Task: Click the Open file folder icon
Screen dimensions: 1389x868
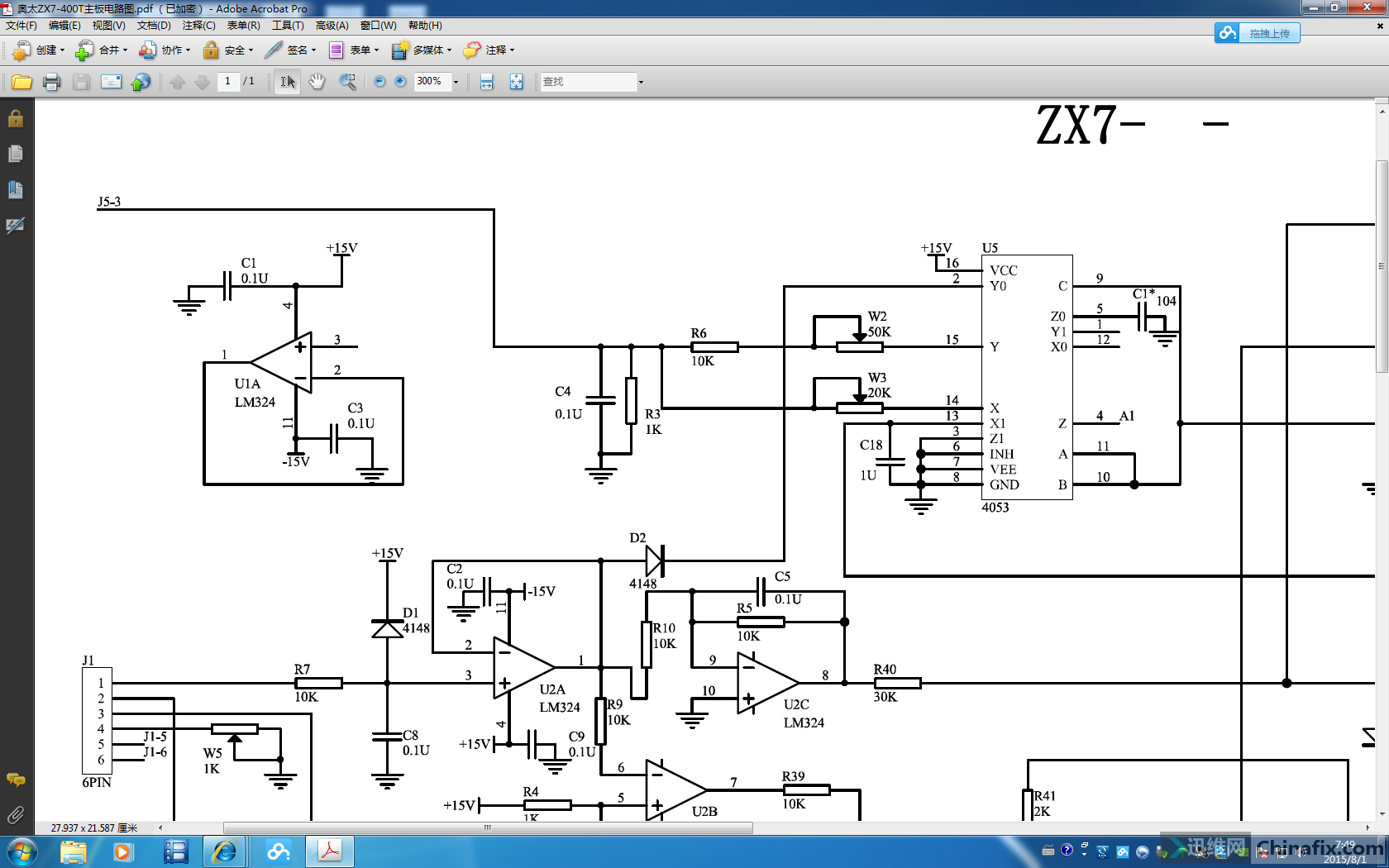Action: coord(21,82)
